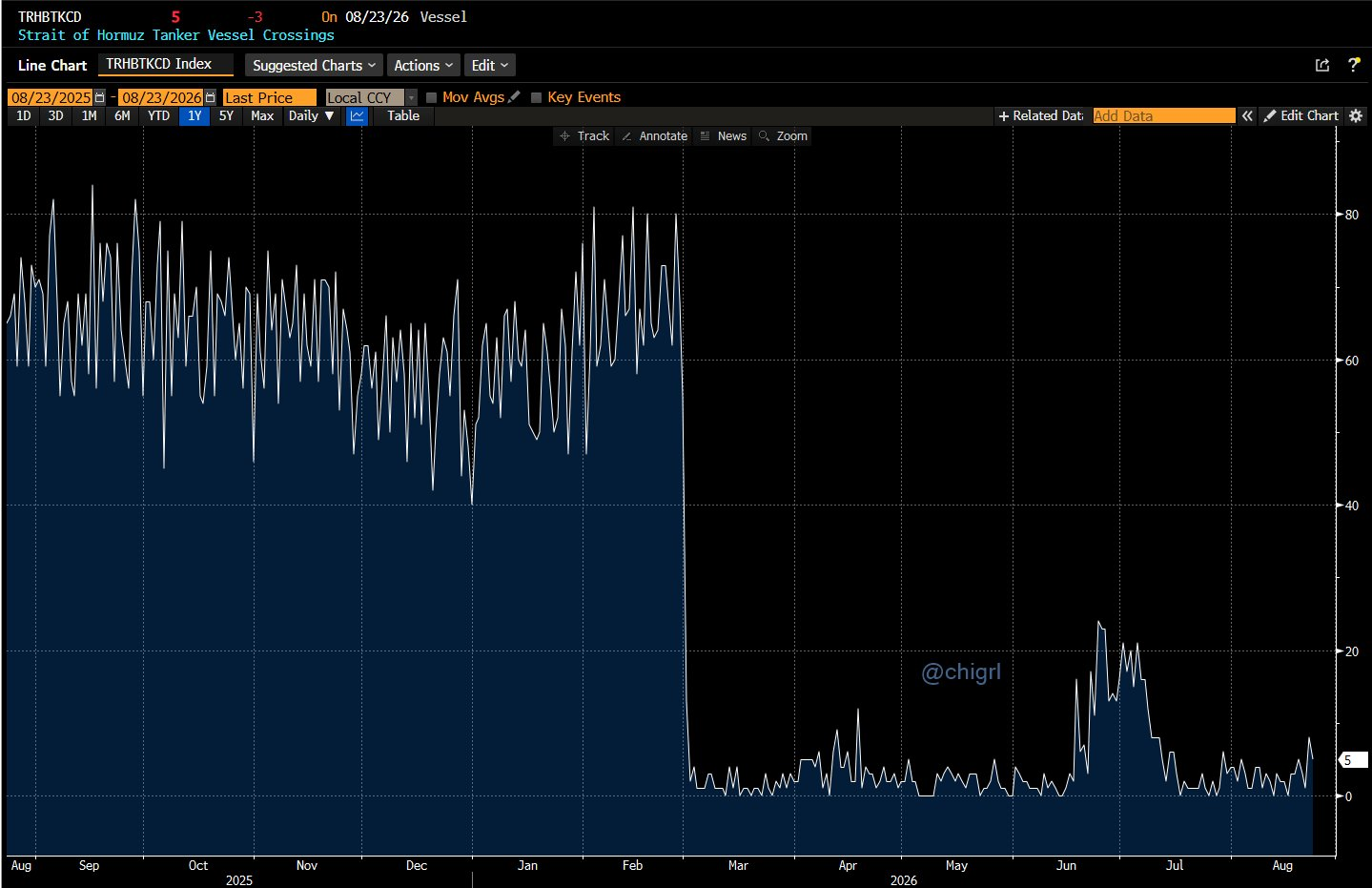The height and width of the screenshot is (888, 1372).
Task: Activate the Annotate drawing tool
Action: point(654,136)
